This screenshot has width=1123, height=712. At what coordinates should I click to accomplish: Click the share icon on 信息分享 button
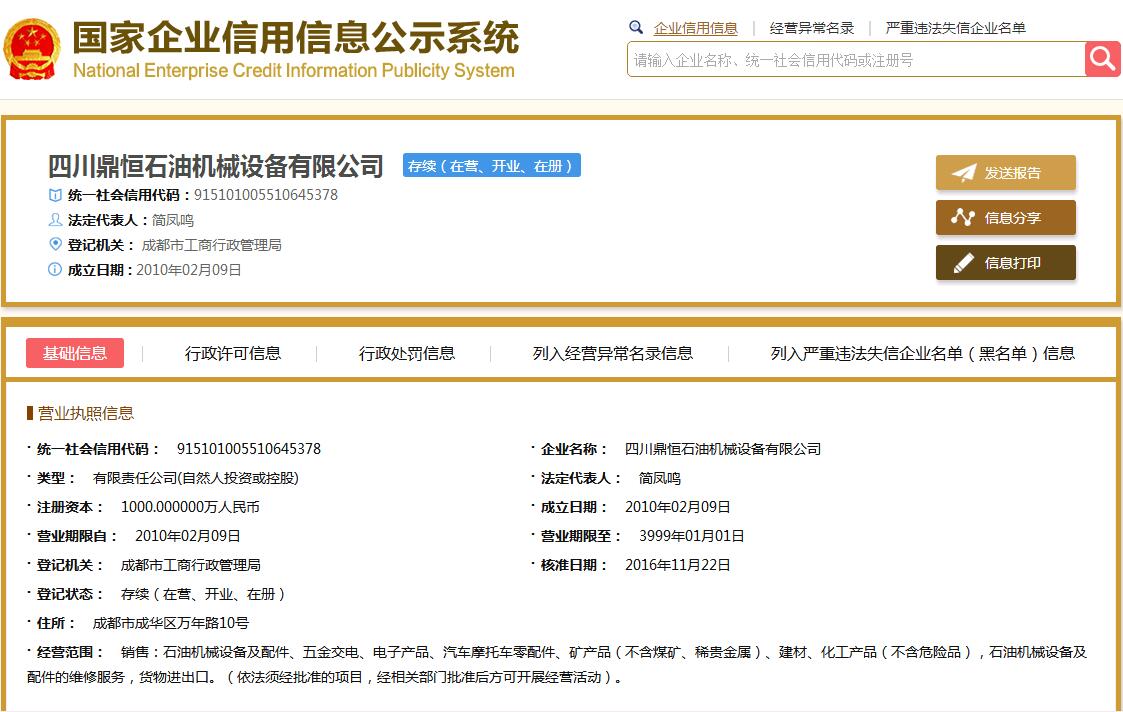(961, 217)
